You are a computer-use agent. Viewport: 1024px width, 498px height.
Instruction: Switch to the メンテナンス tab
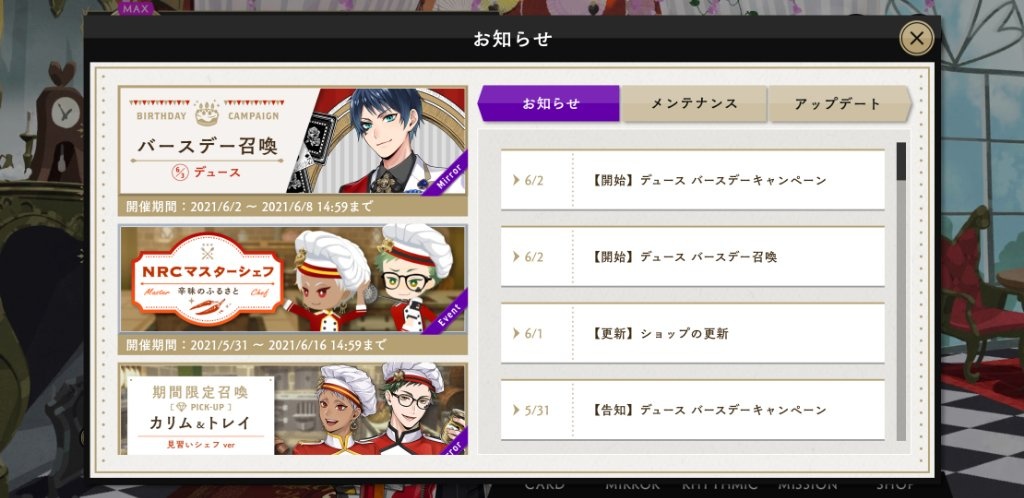(694, 103)
